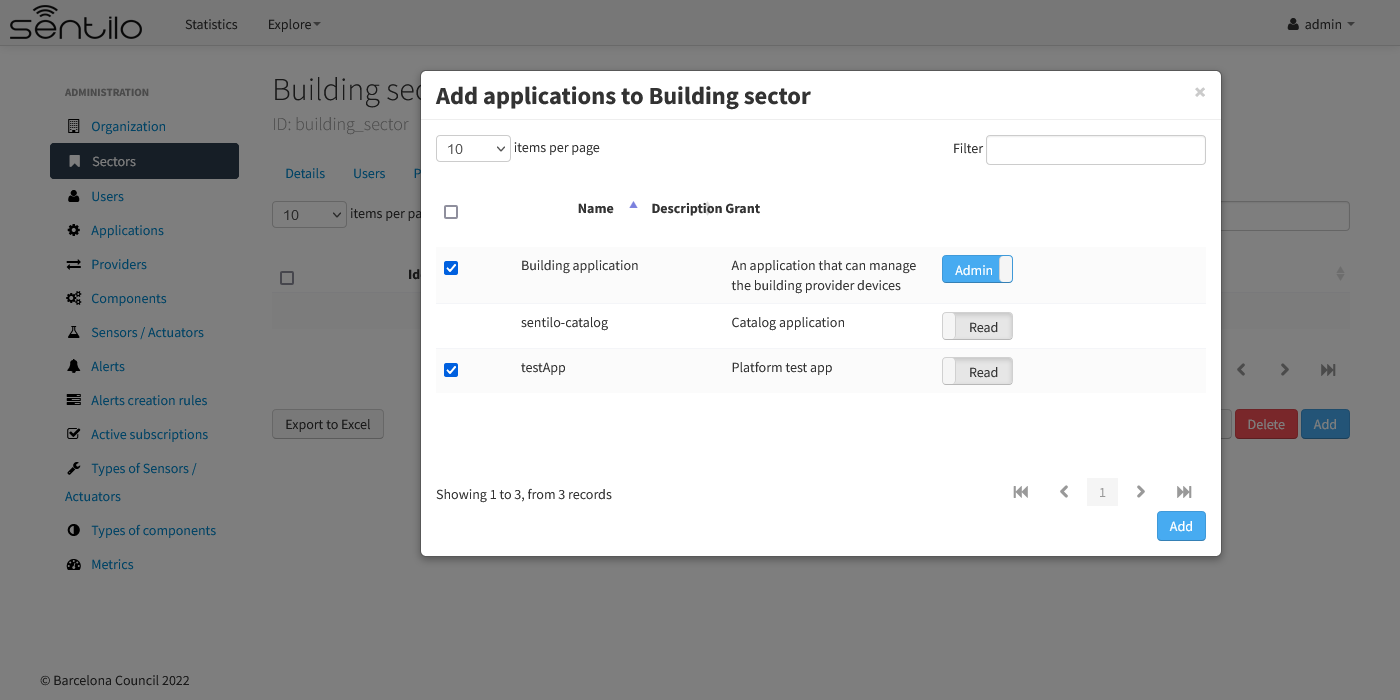Click the Providers arrows icon

[74, 264]
